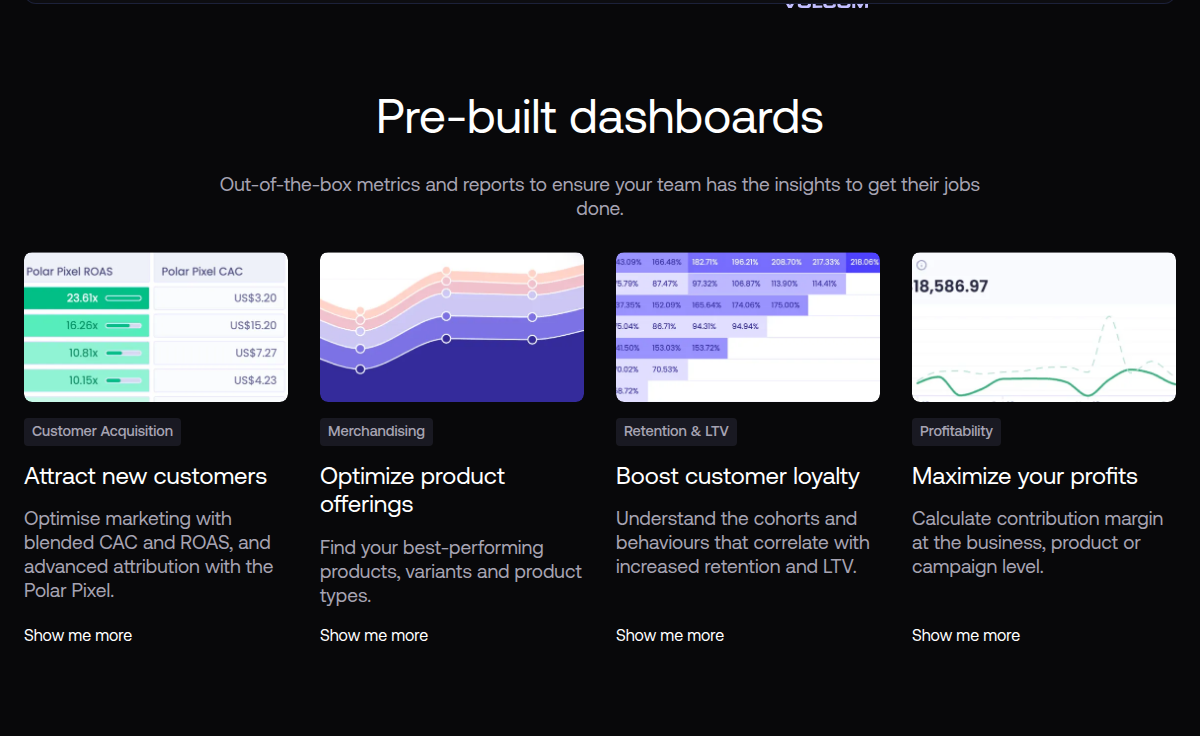Viewport: 1200px width, 736px height.
Task: Select the Customer Acquisition tag
Action: pyautogui.click(x=102, y=432)
